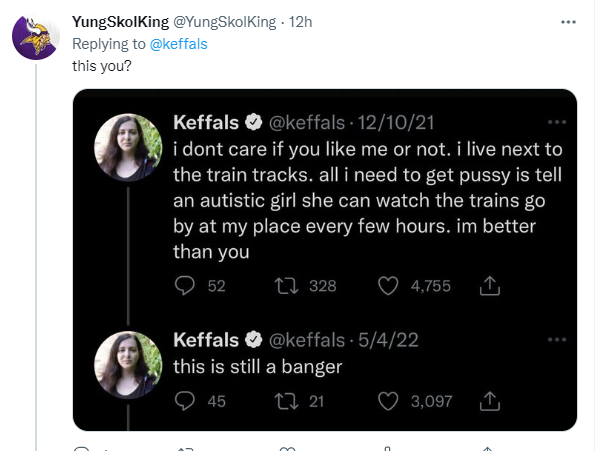Click the reply bubble icon showing 52
The width and height of the screenshot is (606, 451).
pyautogui.click(x=185, y=286)
